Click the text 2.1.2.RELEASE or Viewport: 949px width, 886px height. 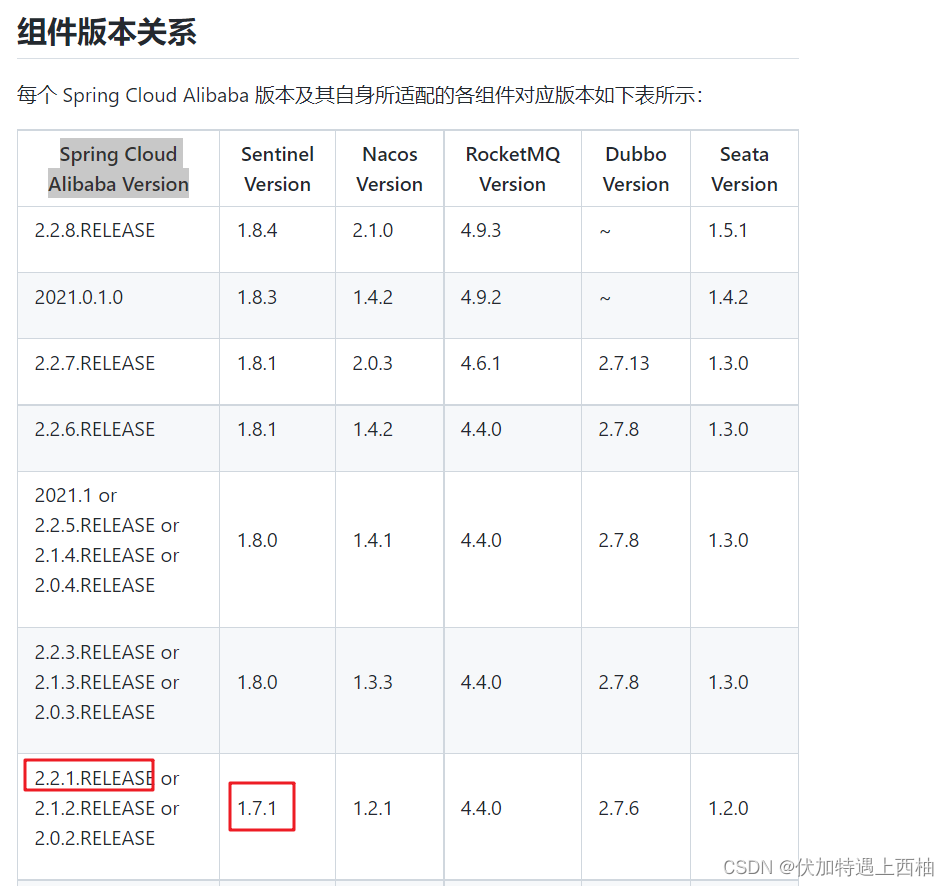point(107,809)
